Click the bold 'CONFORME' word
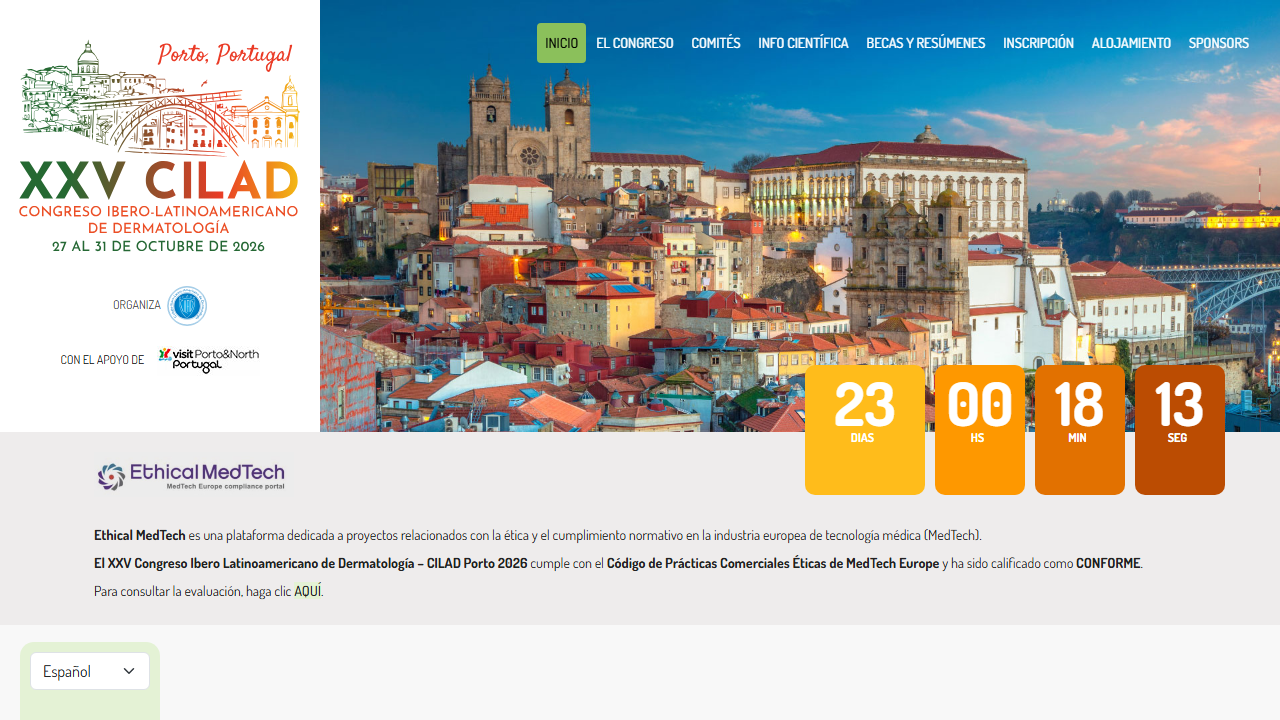 pyautogui.click(x=1108, y=563)
